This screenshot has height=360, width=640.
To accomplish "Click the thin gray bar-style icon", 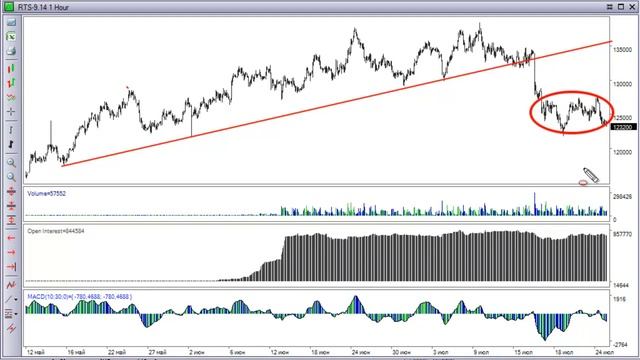I will click(11, 130).
